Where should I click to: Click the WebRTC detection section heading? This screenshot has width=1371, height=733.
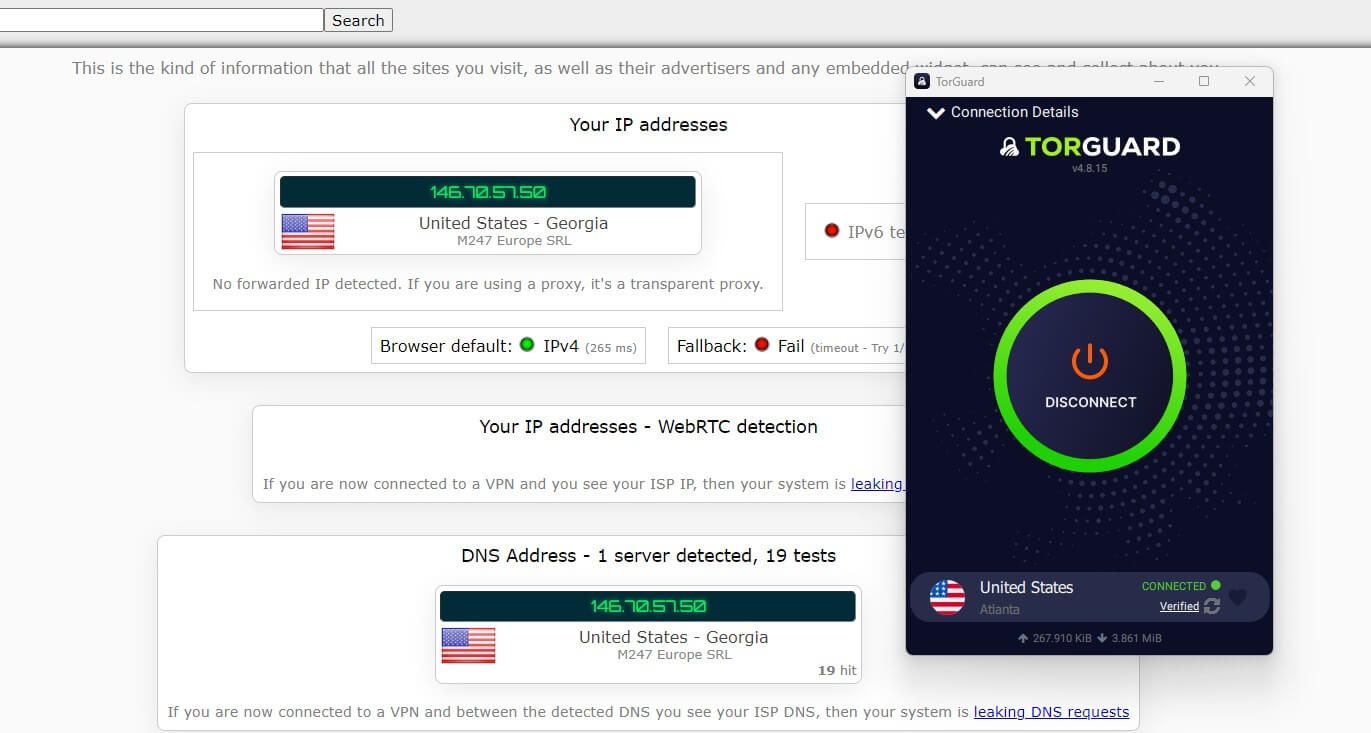pos(648,427)
